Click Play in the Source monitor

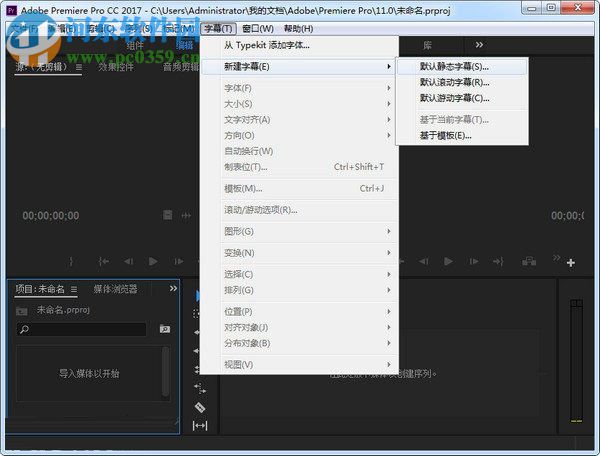coord(153,261)
